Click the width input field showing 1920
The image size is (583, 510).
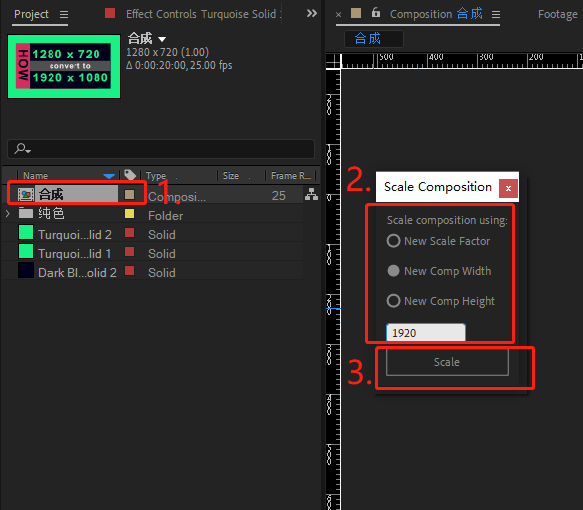coord(426,332)
